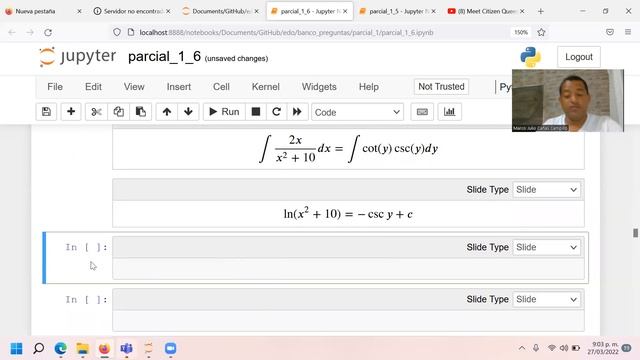Change Slide Type for the bottom empty cell
This screenshot has width=640, height=360.
pyautogui.click(x=546, y=300)
